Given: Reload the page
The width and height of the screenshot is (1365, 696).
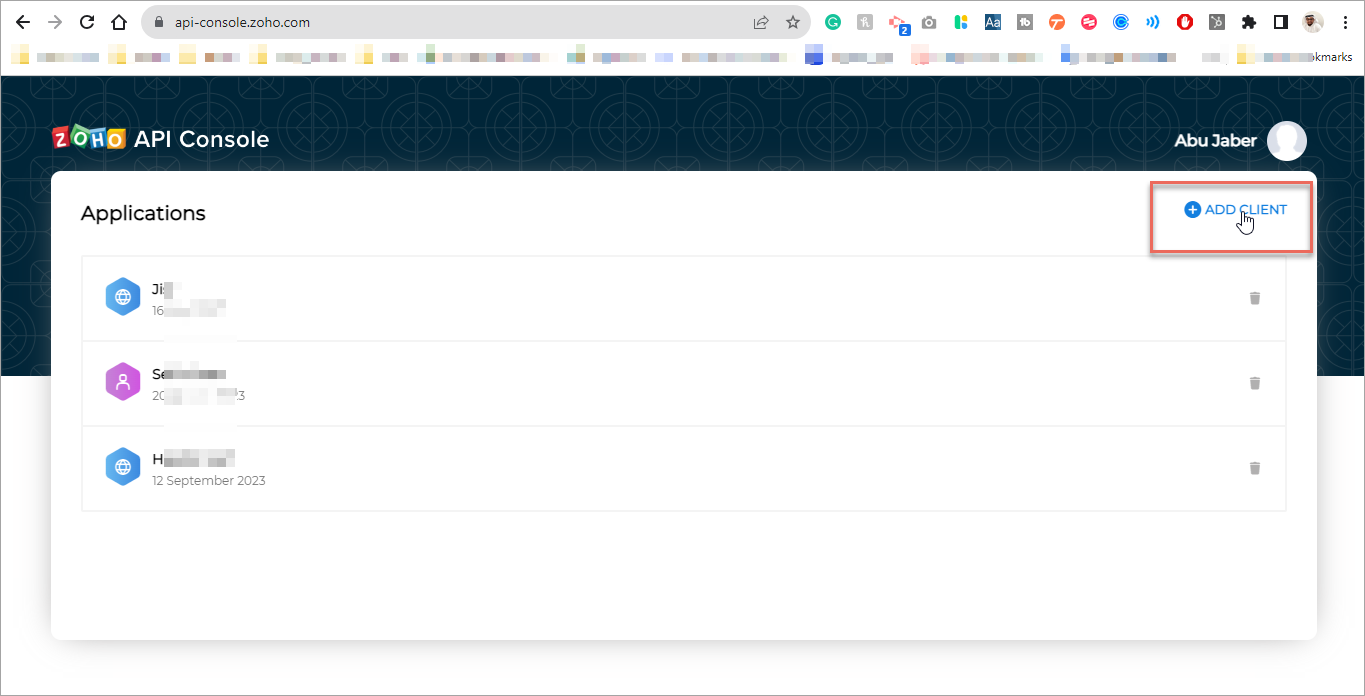Looking at the screenshot, I should (x=87, y=22).
